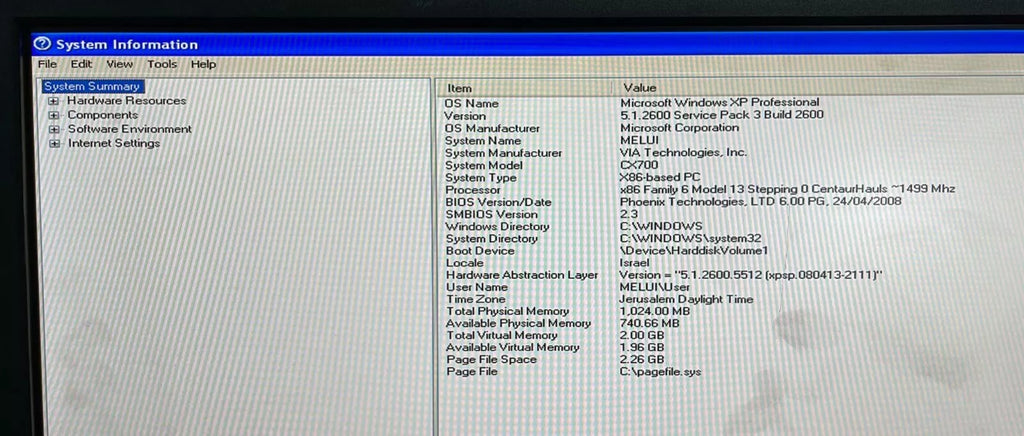This screenshot has height=436, width=1024.
Task: Click value Israel
Action: [634, 262]
